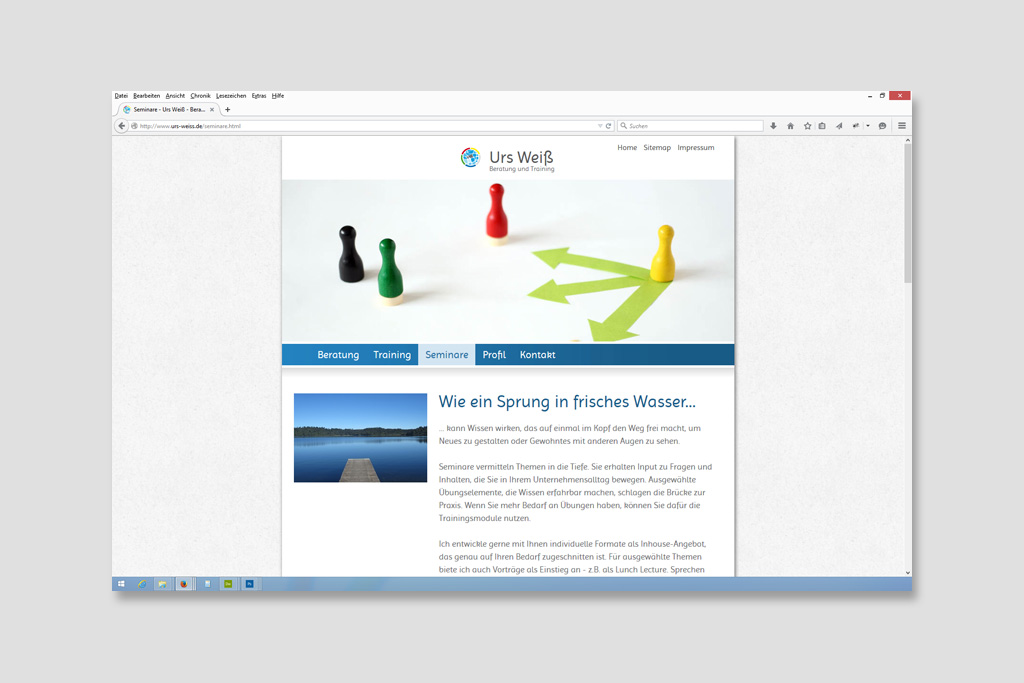
Task: Go to the Kontakt page
Action: [537, 355]
